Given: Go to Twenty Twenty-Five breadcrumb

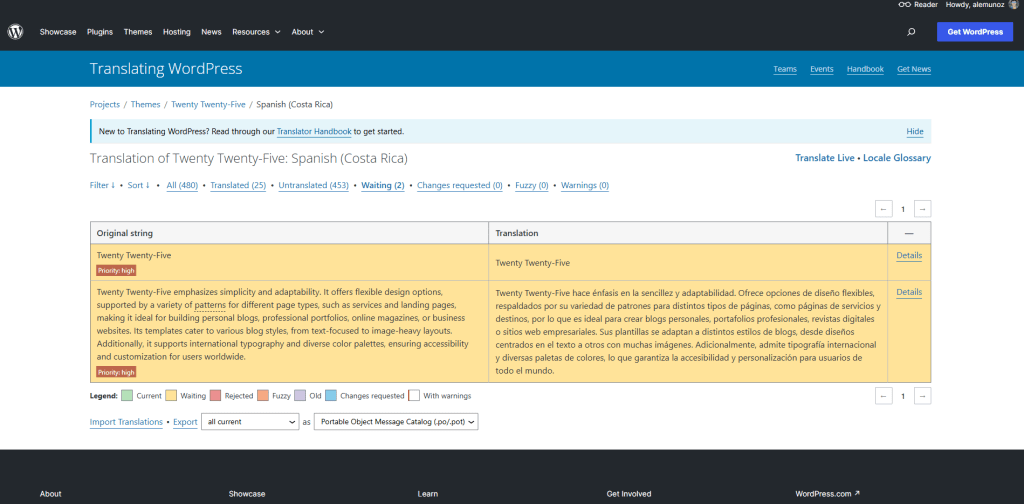Looking at the screenshot, I should pyautogui.click(x=208, y=104).
